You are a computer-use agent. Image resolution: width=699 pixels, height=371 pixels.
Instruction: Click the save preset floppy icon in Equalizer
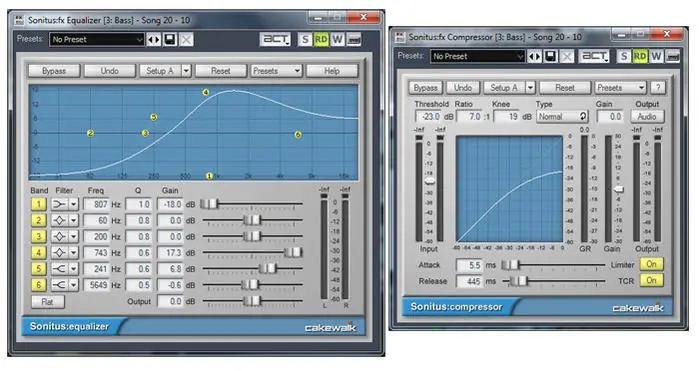tap(170, 40)
